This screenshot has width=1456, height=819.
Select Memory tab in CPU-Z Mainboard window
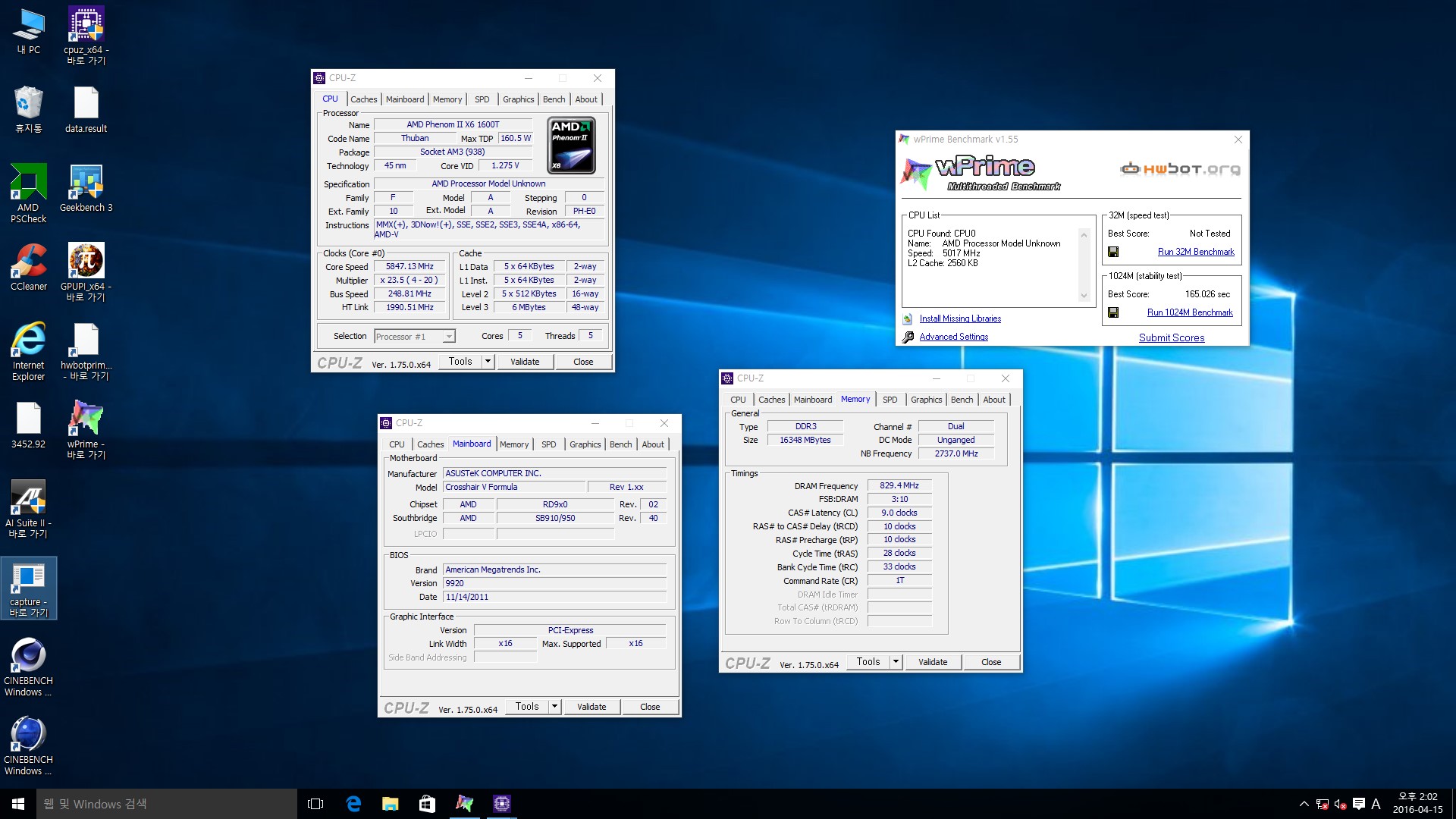coord(514,444)
